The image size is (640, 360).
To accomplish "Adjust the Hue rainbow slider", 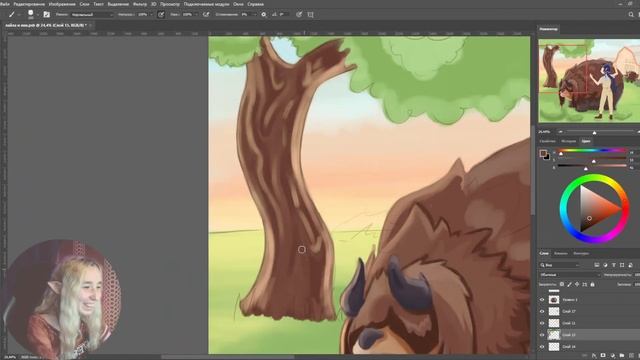I will [x=592, y=151].
